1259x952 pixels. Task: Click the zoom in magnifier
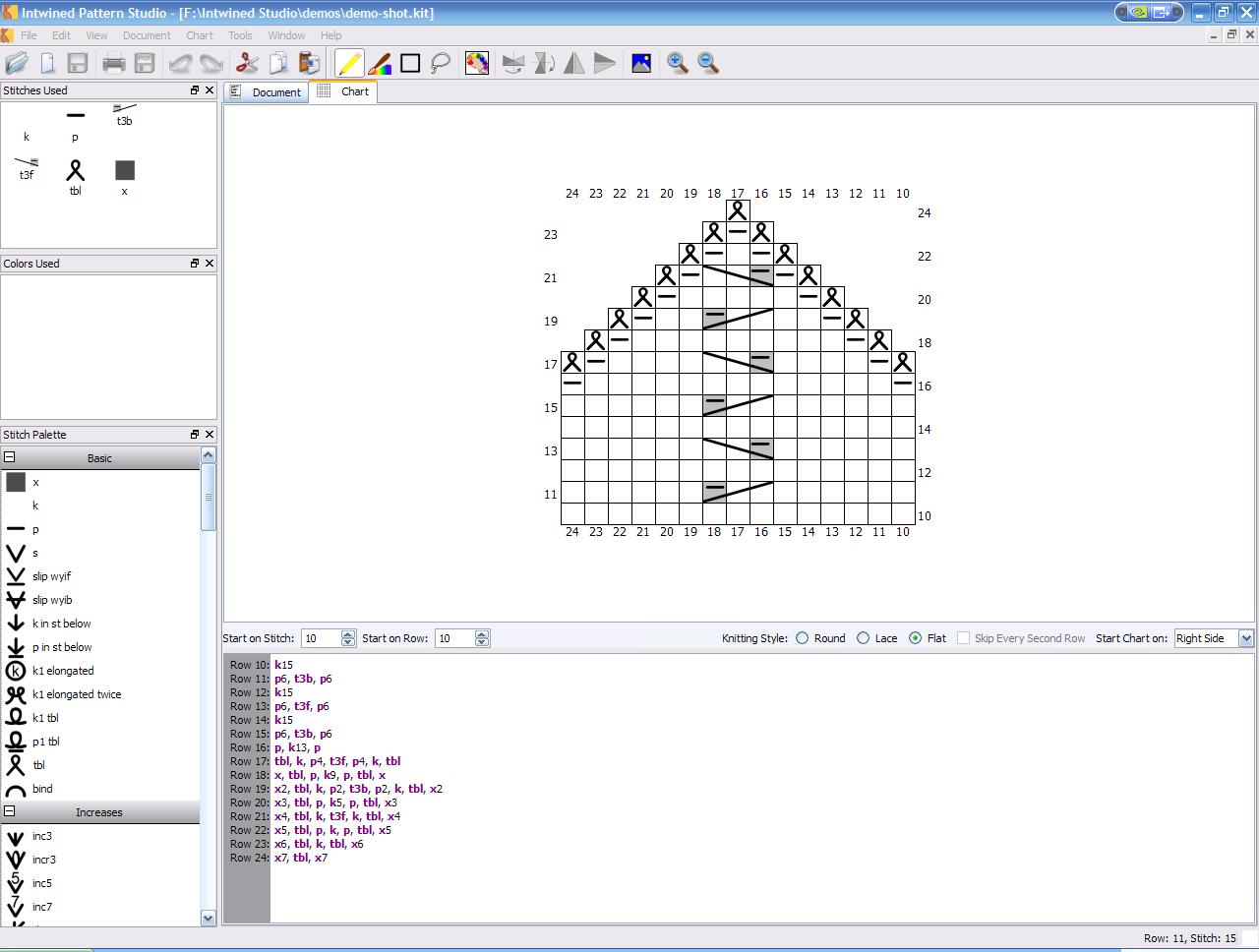point(678,64)
